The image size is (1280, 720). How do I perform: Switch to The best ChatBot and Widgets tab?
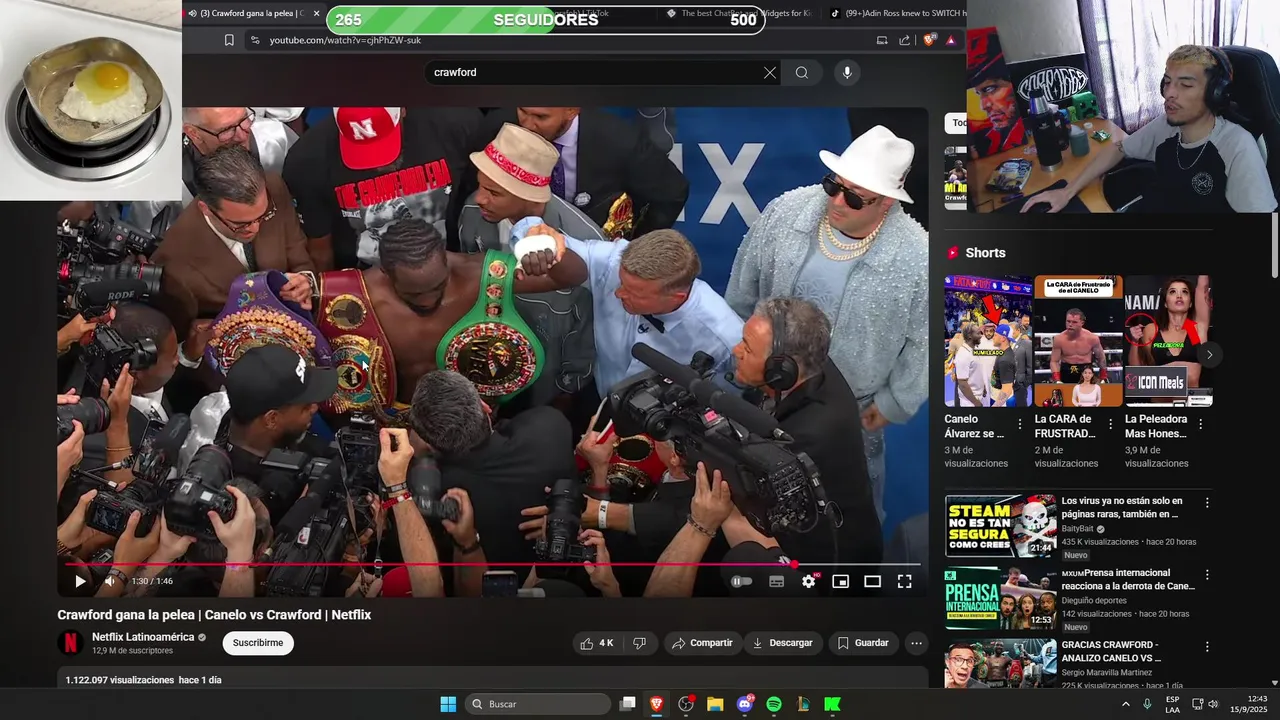point(738,13)
